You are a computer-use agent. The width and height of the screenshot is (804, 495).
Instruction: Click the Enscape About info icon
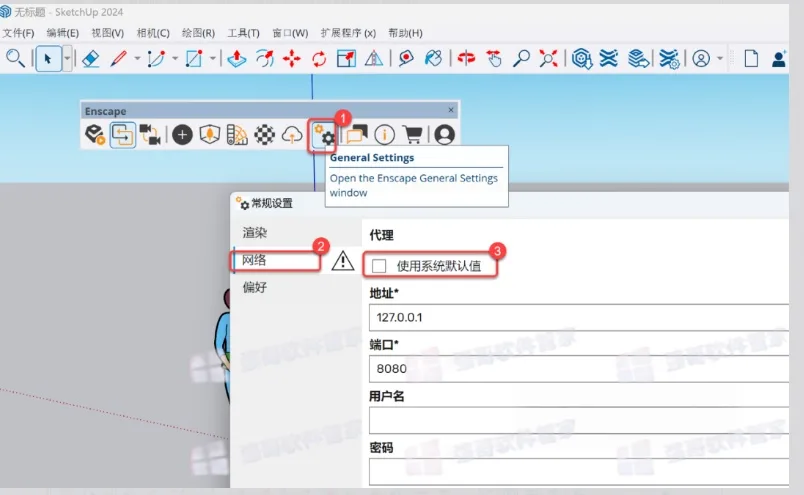point(385,135)
